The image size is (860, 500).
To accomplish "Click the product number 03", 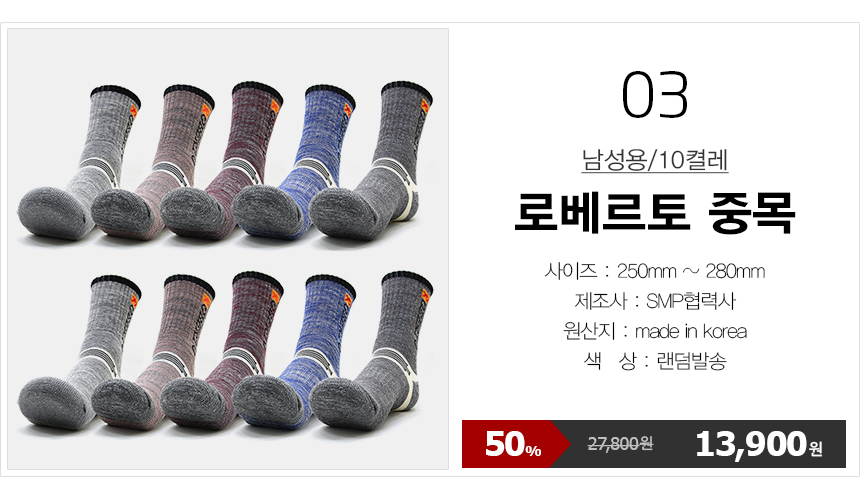I will tap(654, 95).
